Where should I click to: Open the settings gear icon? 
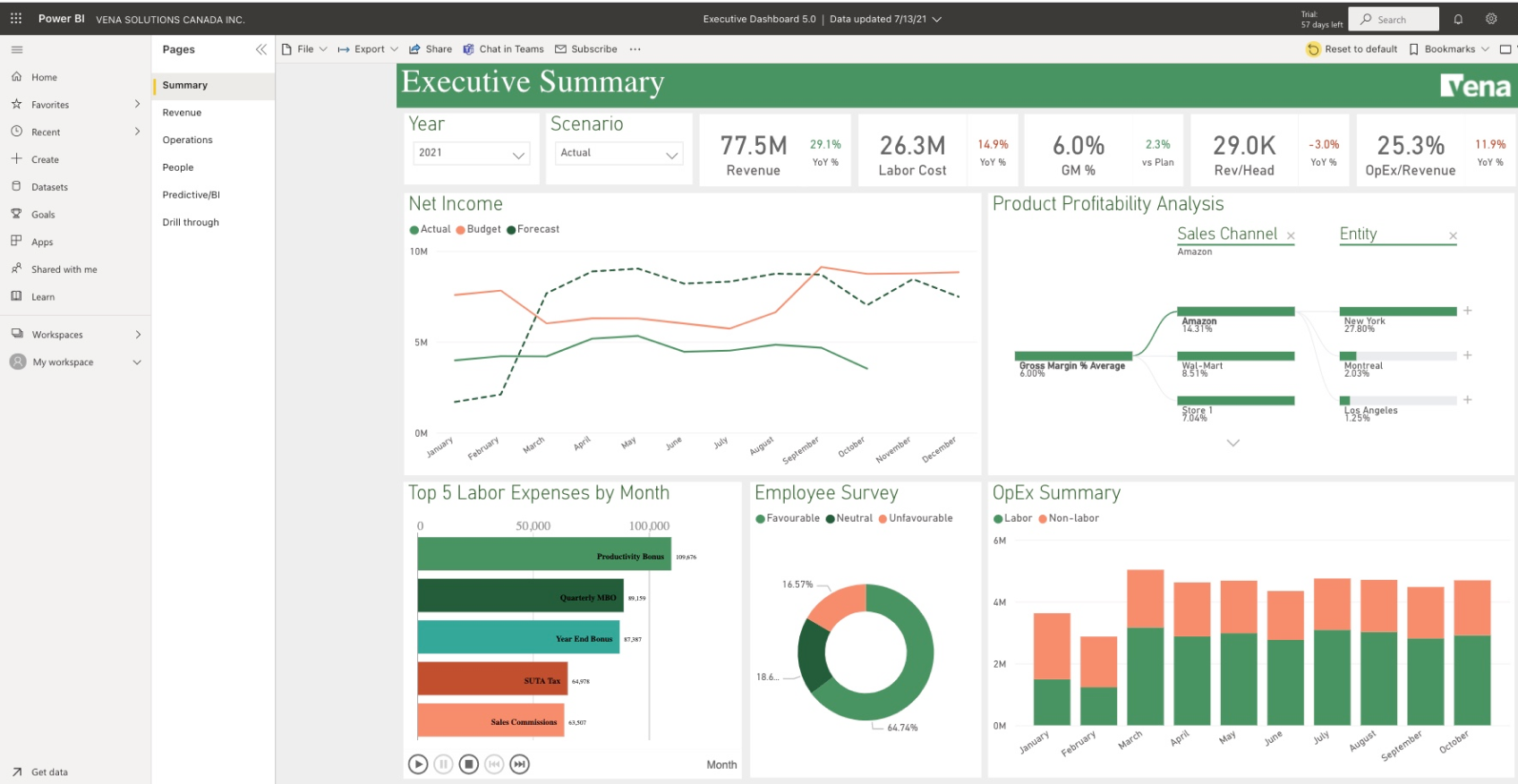pos(1491,19)
